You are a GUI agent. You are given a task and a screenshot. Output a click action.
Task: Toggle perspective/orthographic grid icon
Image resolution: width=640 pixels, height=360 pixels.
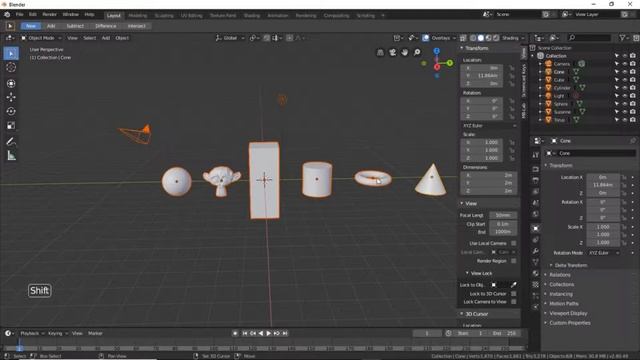pos(380,52)
